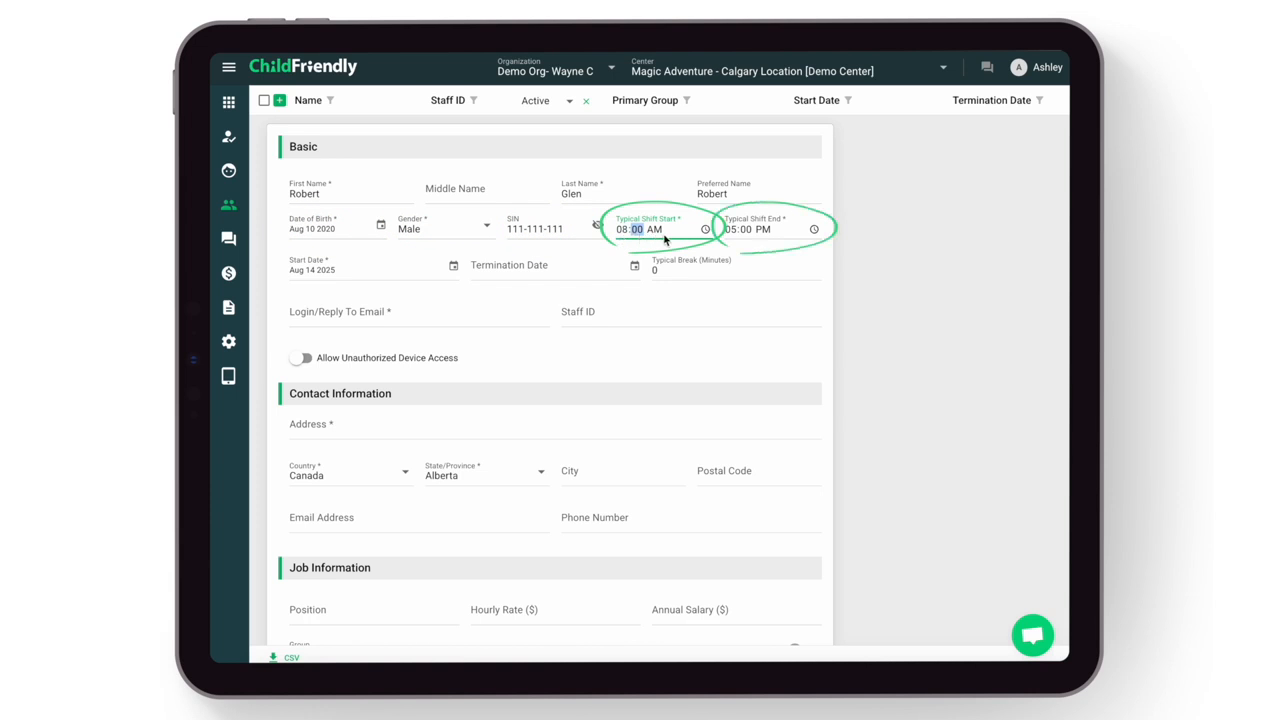Open the settings gear in sidebar
The image size is (1280, 720).
coord(229,341)
